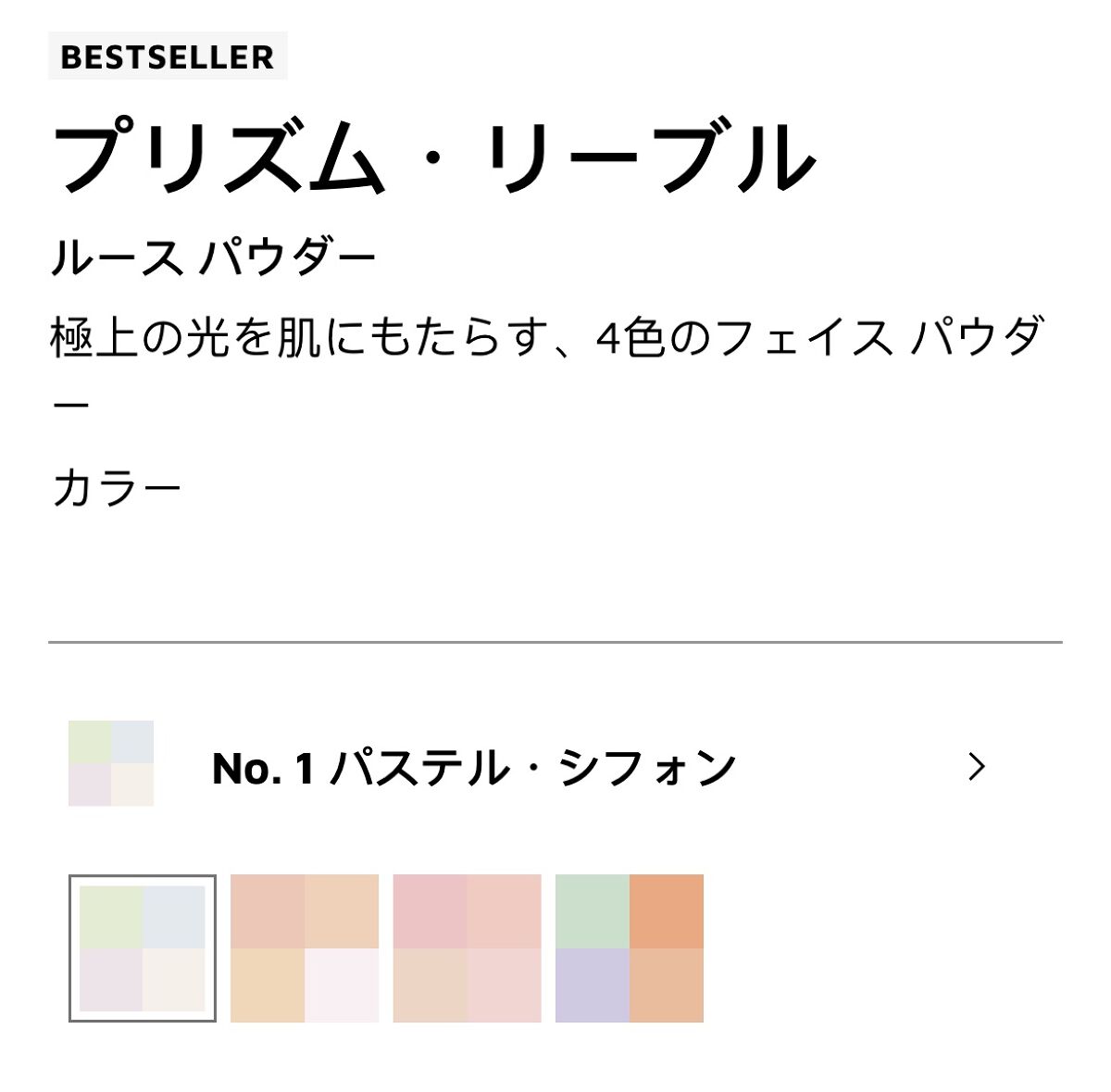Select the pastel green-blue shade swatch
Screen dimensions: 1111x1092
point(143,948)
